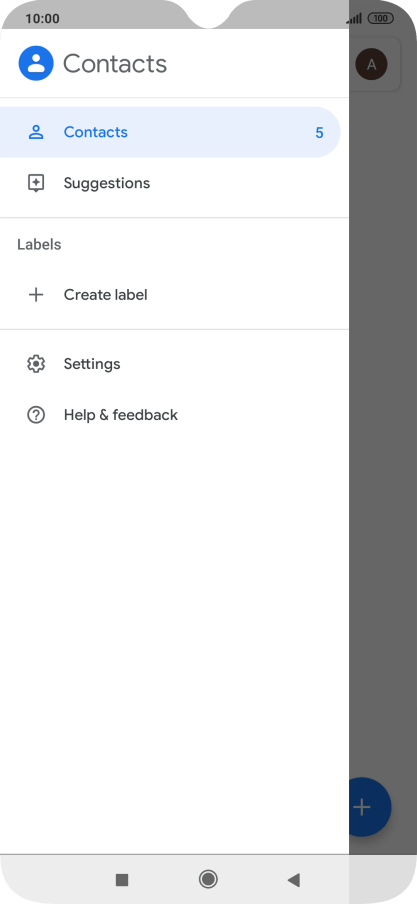Image resolution: width=417 pixels, height=904 pixels.
Task: Open Settings from the drawer
Action: pos(174,364)
